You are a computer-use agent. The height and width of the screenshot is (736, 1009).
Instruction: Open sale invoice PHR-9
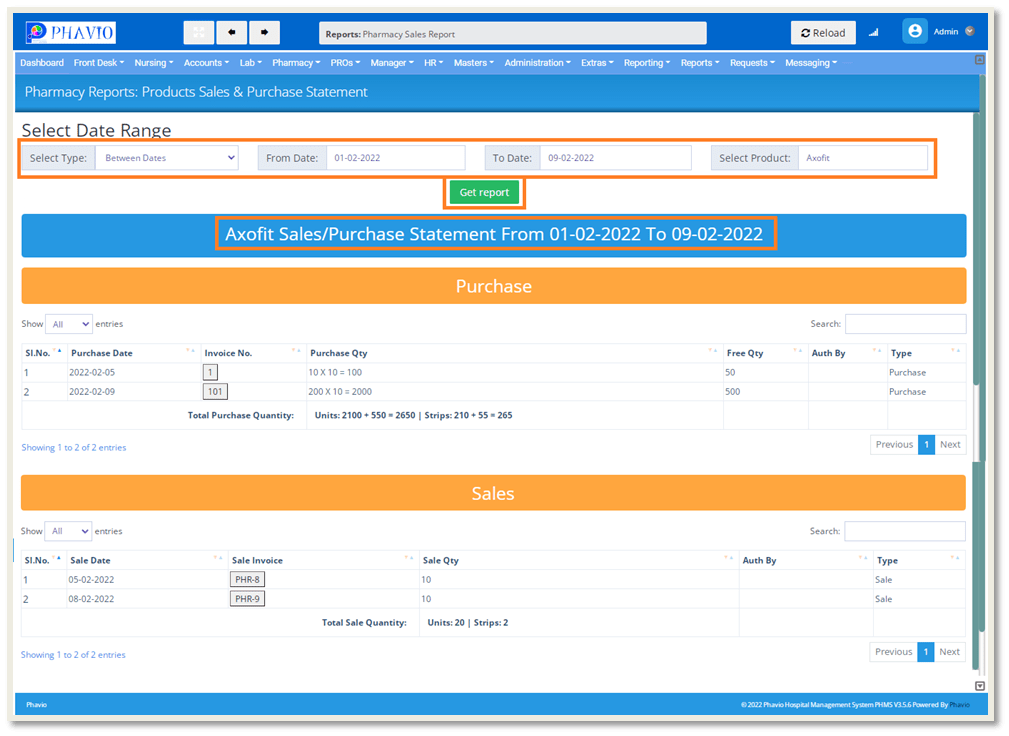247,598
